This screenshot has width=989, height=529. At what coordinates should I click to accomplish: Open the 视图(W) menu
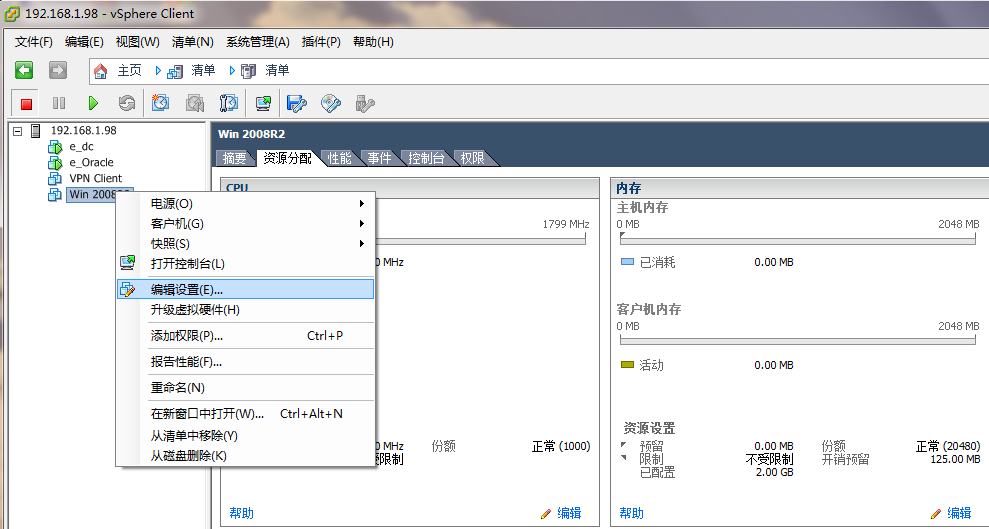click(138, 42)
